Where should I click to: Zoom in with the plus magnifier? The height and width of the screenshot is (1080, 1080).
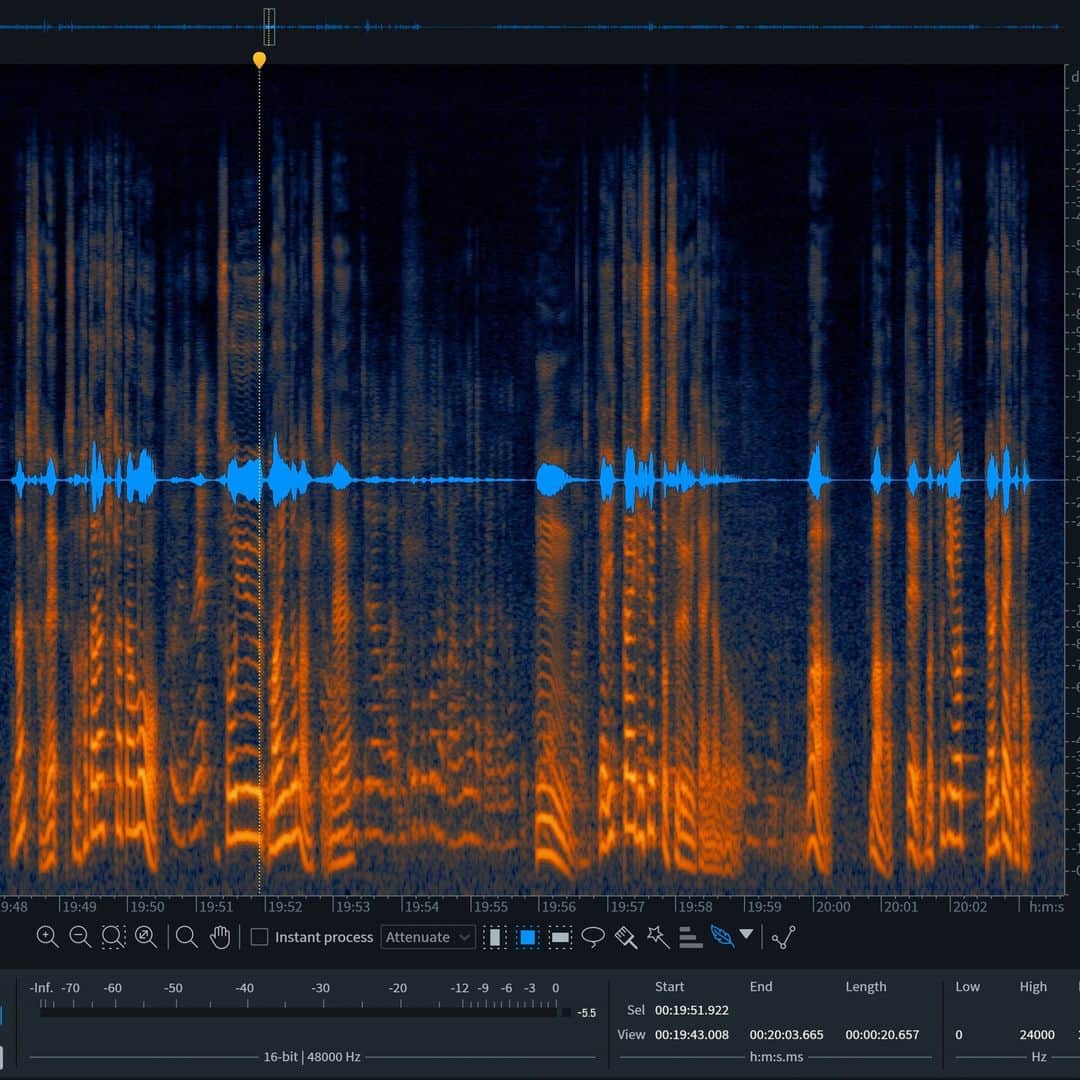47,937
